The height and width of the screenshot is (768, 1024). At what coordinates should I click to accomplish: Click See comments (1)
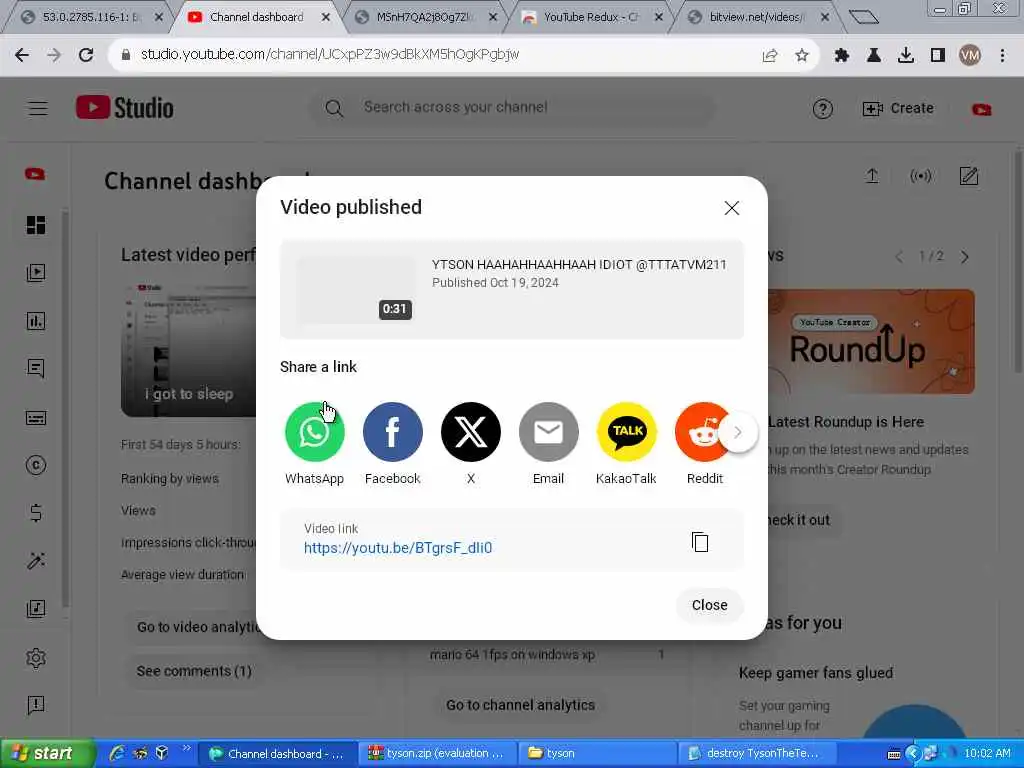click(194, 671)
